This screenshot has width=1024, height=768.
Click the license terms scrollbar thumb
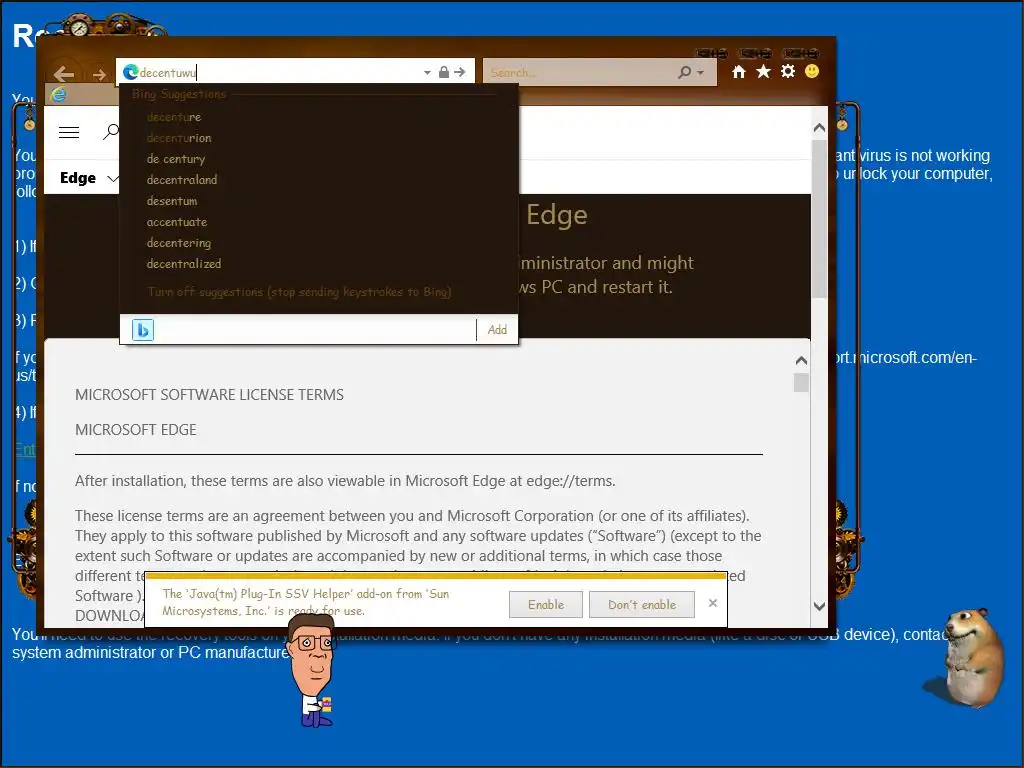[x=801, y=383]
